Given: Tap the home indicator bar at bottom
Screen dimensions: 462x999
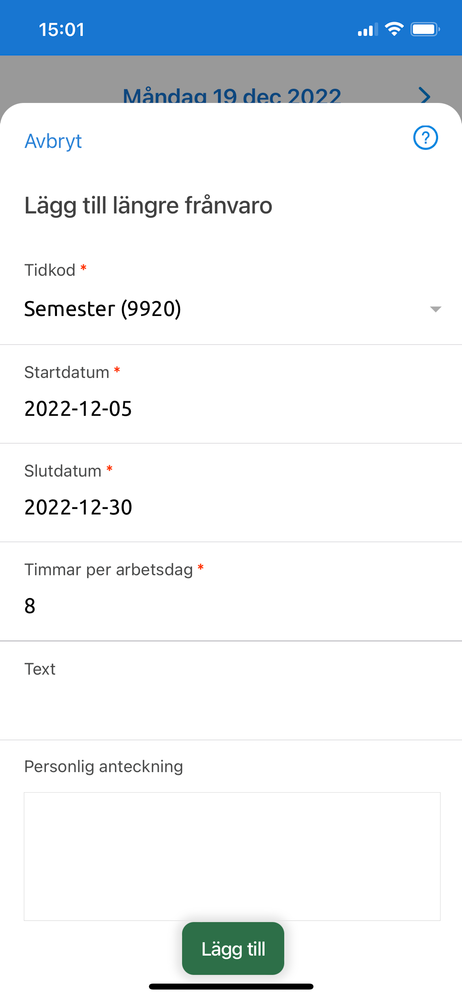Looking at the screenshot, I should (231, 986).
